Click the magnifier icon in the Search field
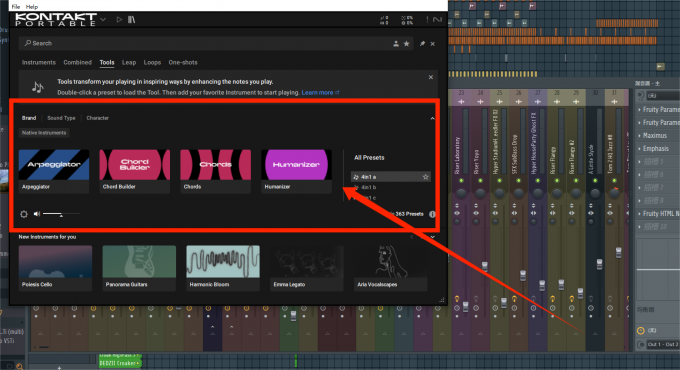Viewport: 680px width, 370px height. pyautogui.click(x=28, y=43)
